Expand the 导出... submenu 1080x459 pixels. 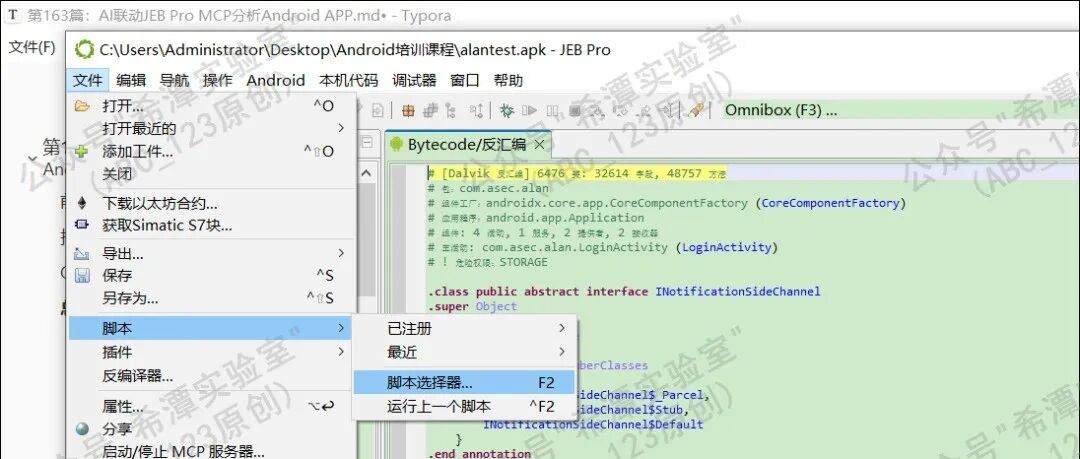point(212,254)
